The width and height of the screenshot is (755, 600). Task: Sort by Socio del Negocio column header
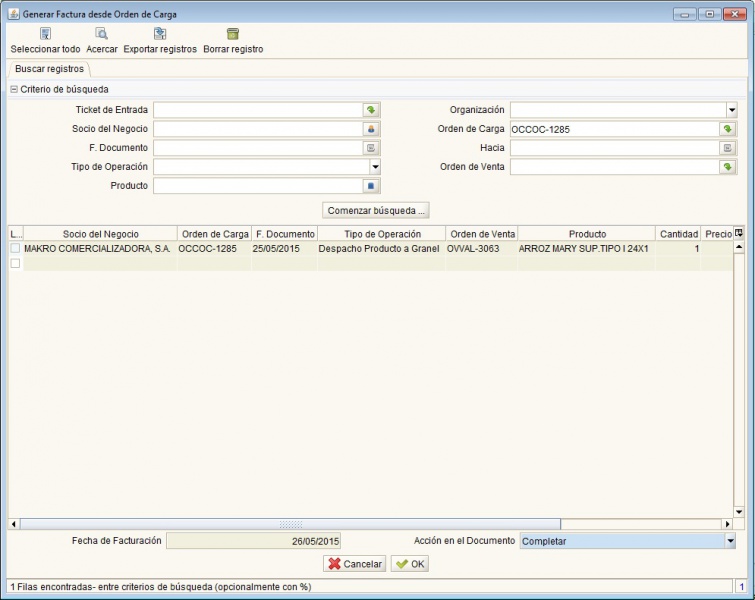101,234
